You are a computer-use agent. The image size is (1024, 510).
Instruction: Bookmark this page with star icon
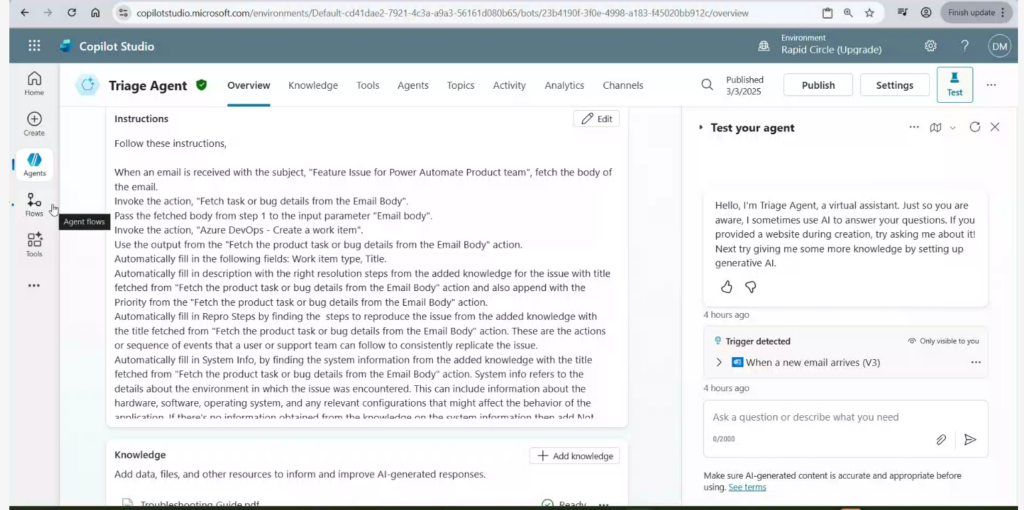869,12
